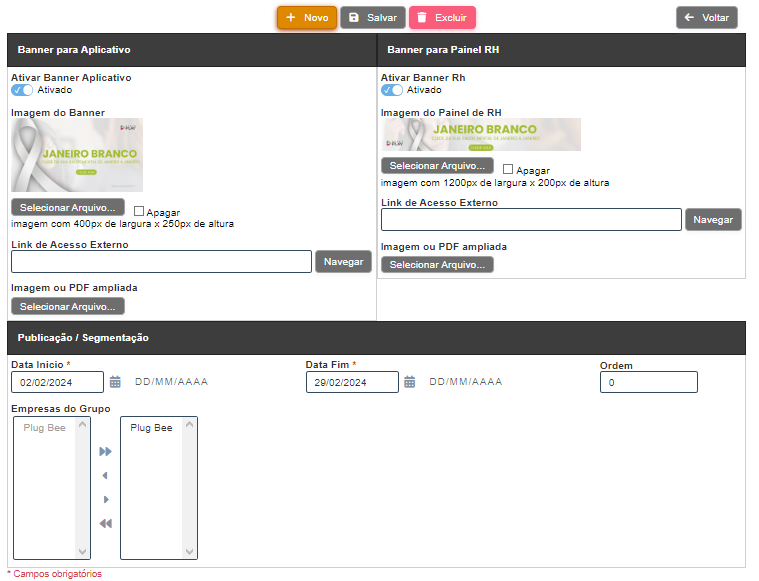
Task: Save the banner with Salvar
Action: pyautogui.click(x=372, y=18)
